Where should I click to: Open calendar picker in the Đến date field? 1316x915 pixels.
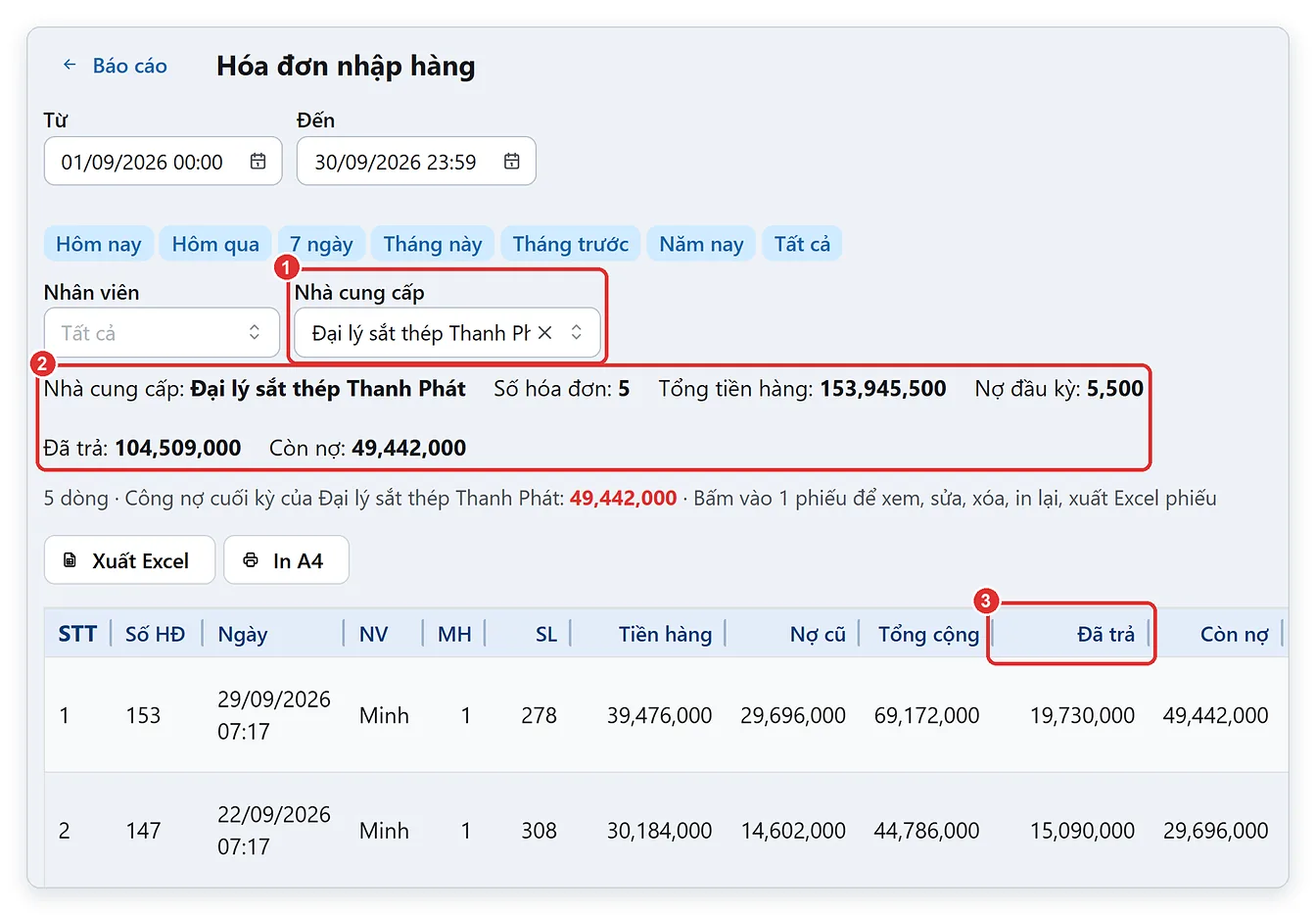click(x=511, y=162)
